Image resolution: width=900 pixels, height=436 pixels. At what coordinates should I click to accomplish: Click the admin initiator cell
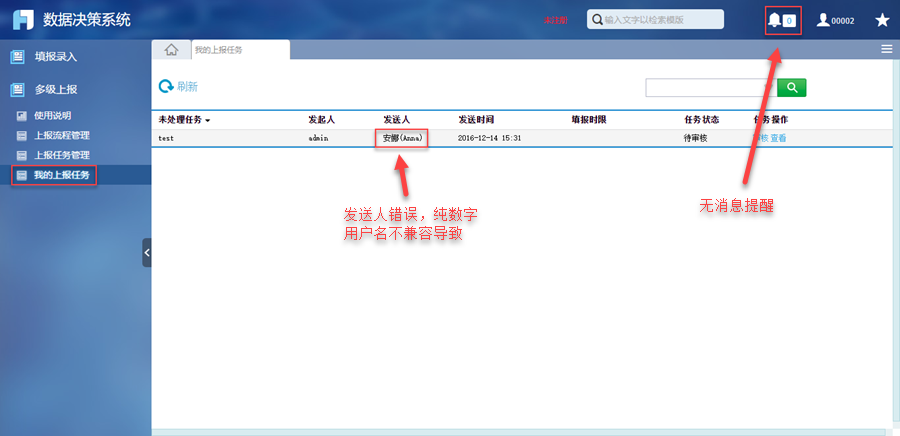318,138
